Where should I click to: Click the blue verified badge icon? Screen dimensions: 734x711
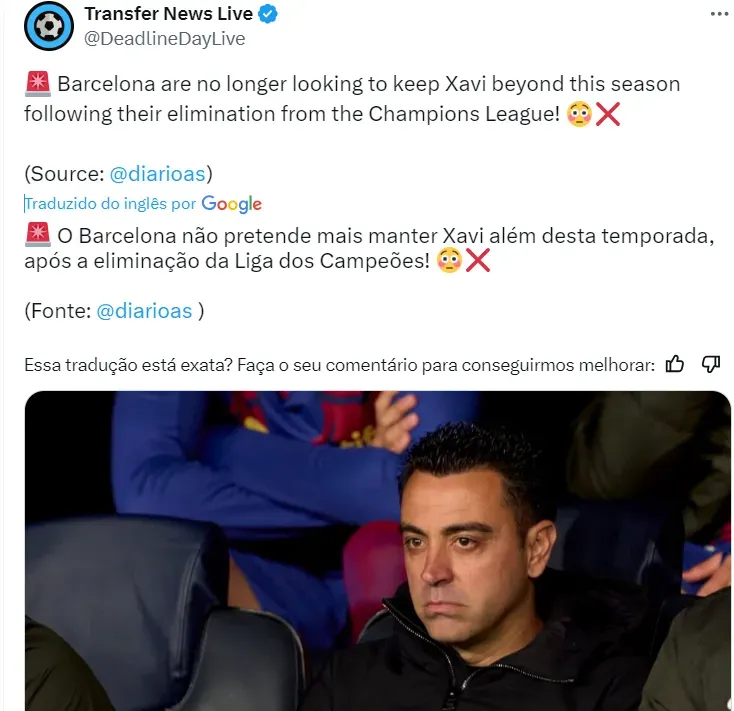point(268,14)
